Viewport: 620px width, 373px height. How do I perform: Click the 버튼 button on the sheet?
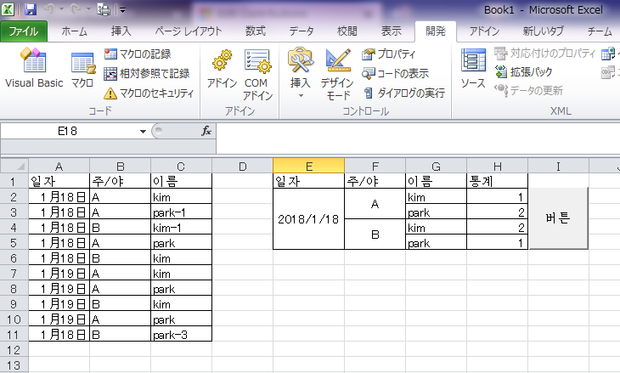(558, 218)
